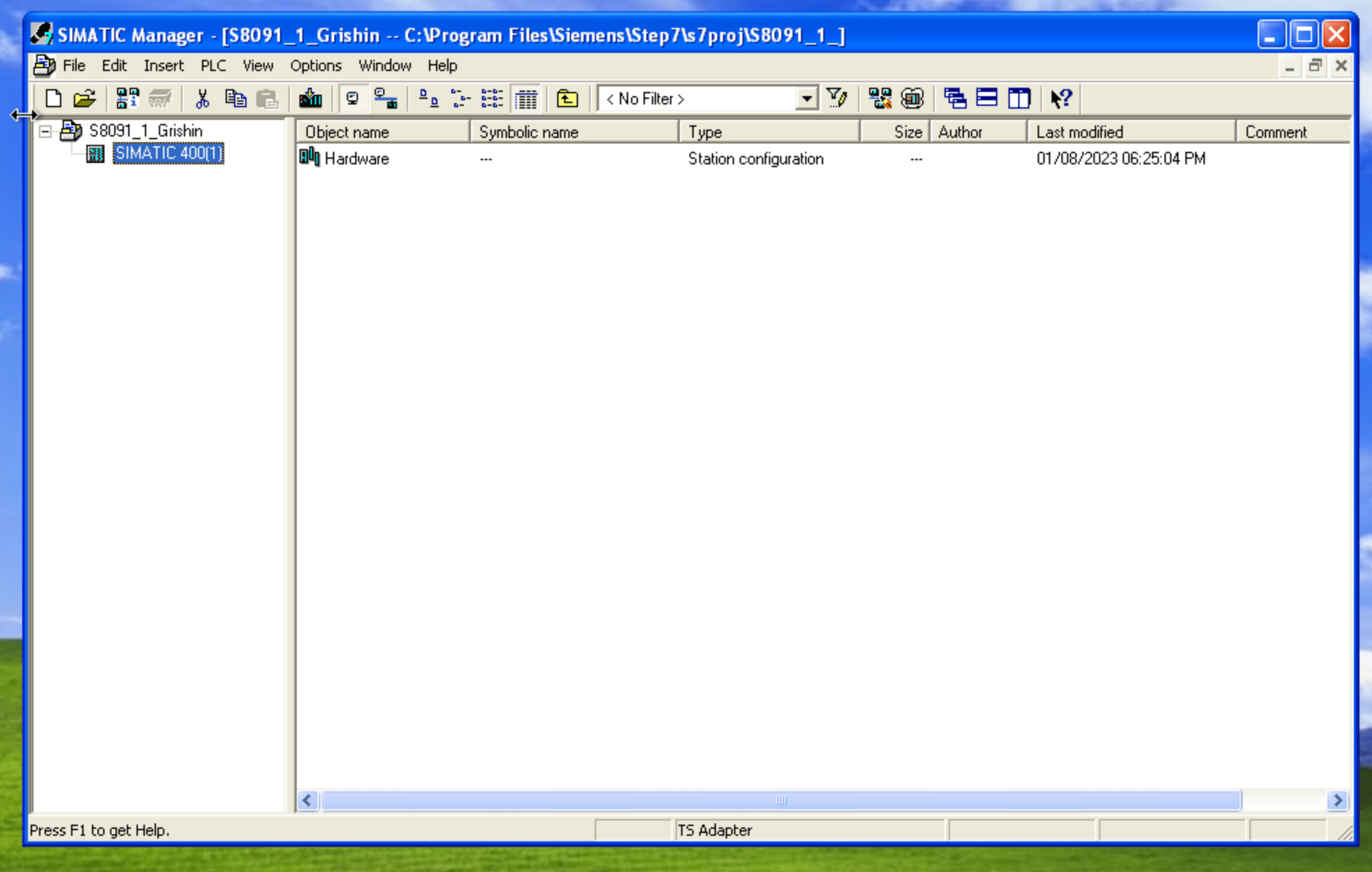Viewport: 1372px width, 872px height.
Task: Toggle the Offline view button
Action: 353,99
